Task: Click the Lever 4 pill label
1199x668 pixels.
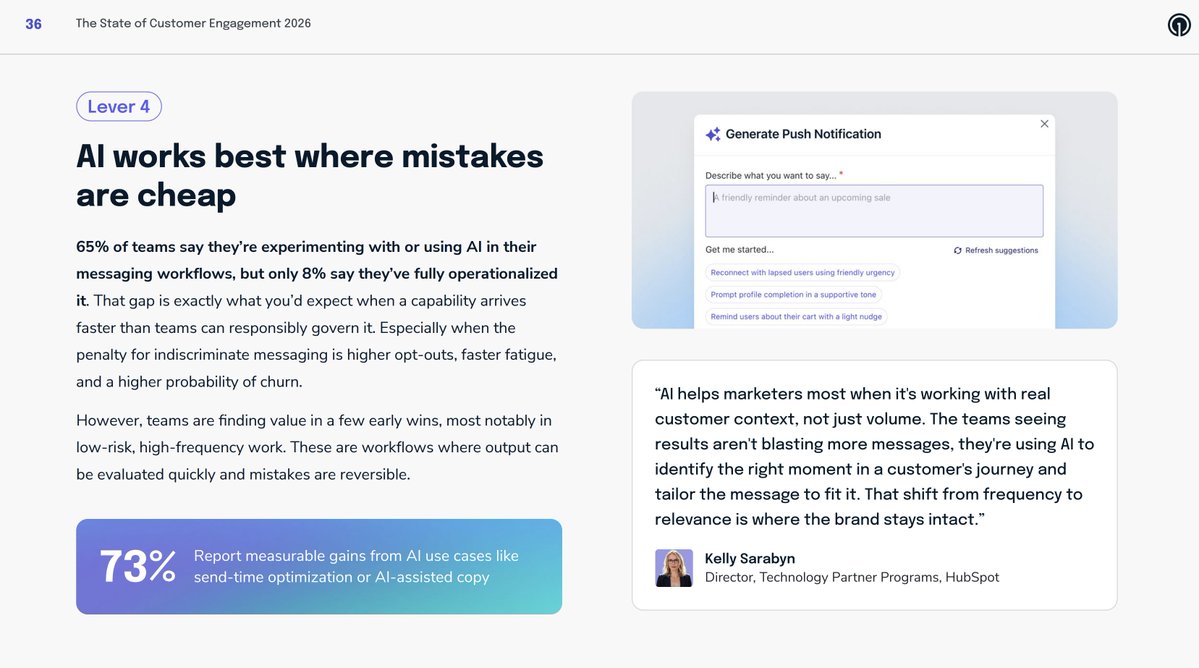Action: pos(119,106)
